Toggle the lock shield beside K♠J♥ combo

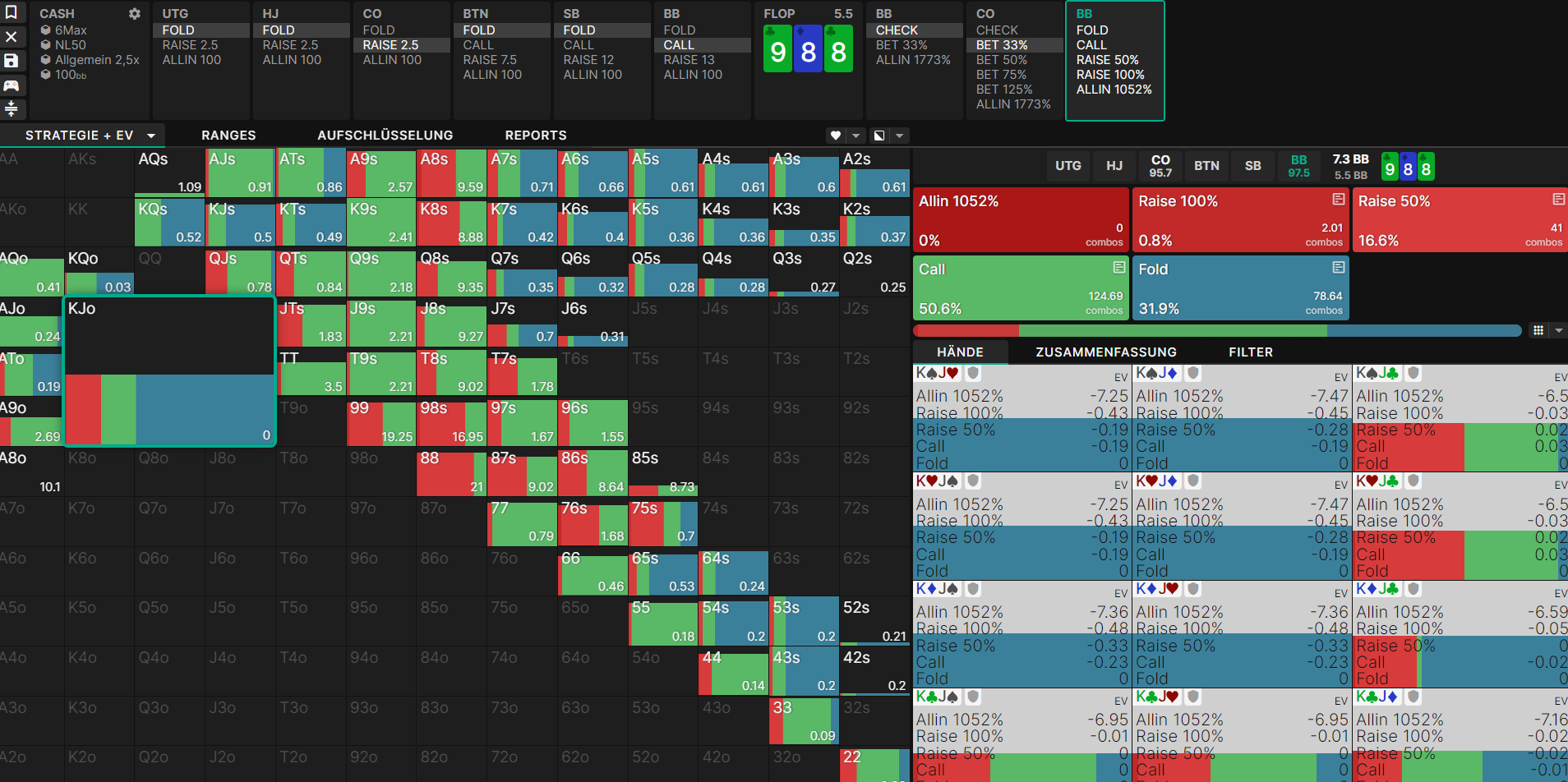973,373
